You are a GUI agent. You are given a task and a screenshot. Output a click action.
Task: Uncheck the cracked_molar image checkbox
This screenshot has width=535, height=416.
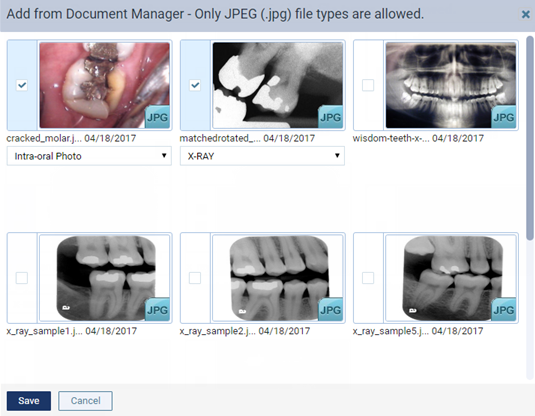22,85
